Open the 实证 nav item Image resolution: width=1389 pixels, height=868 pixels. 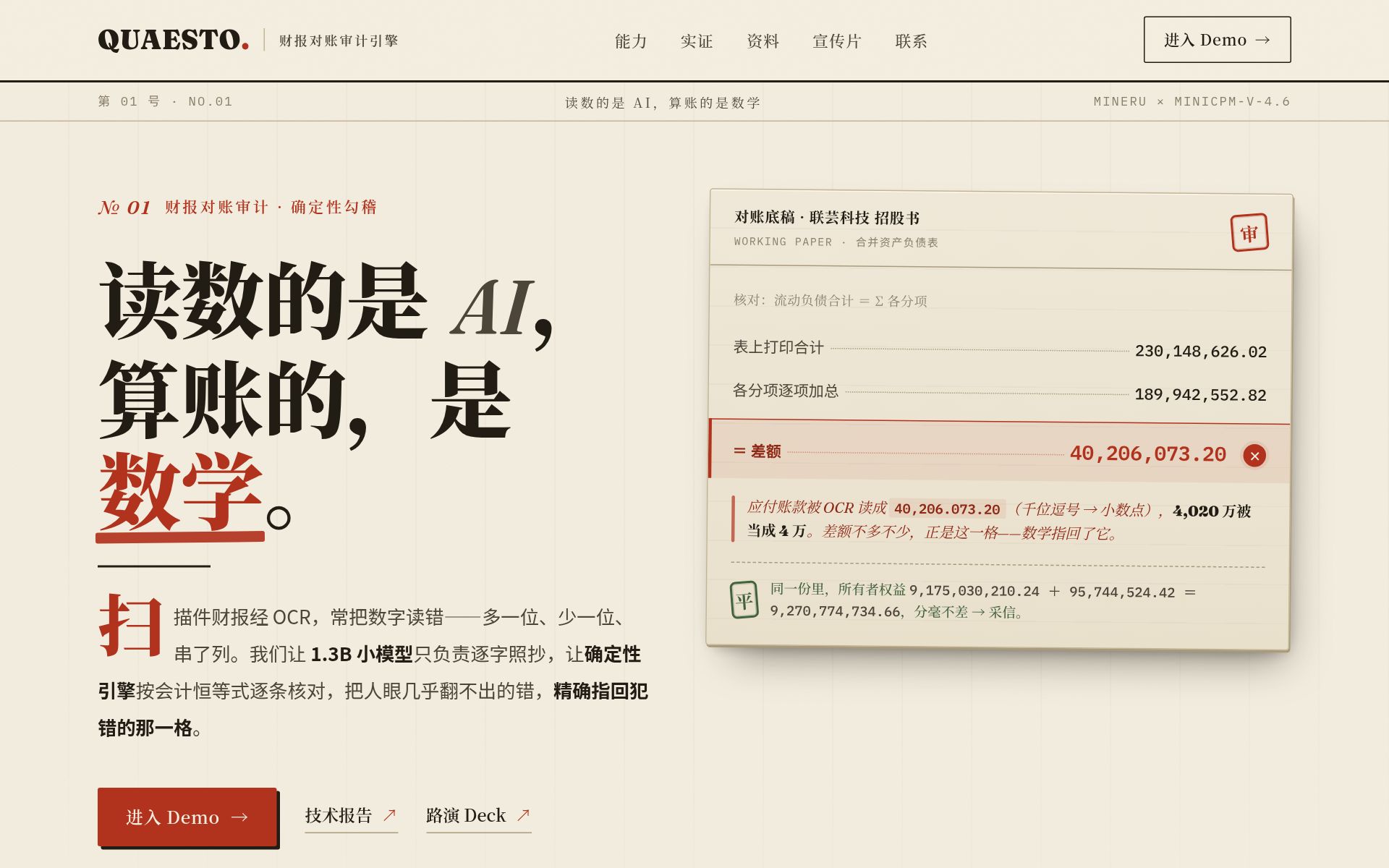[x=697, y=41]
